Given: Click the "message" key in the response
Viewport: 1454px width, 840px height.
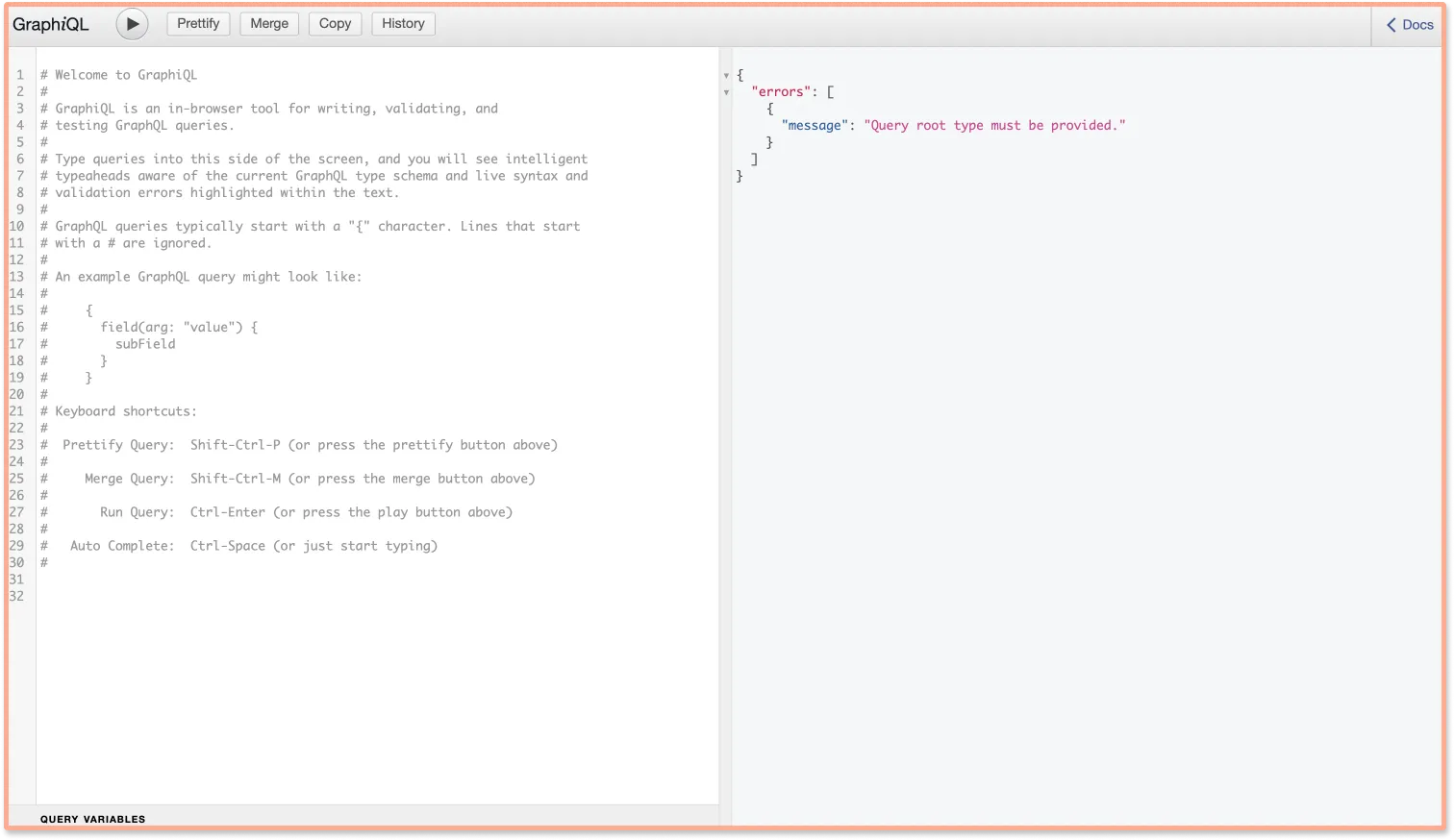Looking at the screenshot, I should pos(815,126).
